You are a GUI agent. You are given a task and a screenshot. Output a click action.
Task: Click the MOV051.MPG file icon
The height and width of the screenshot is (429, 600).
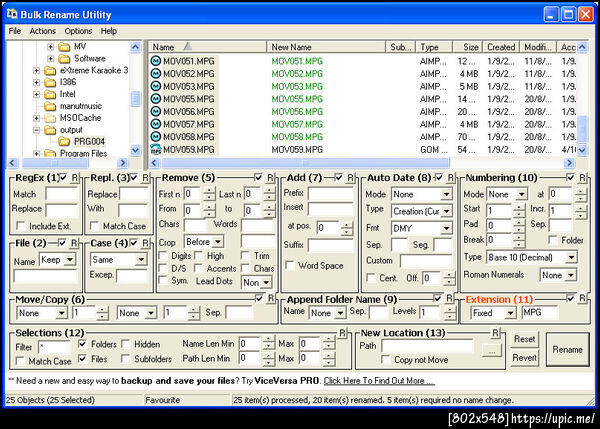[x=155, y=61]
